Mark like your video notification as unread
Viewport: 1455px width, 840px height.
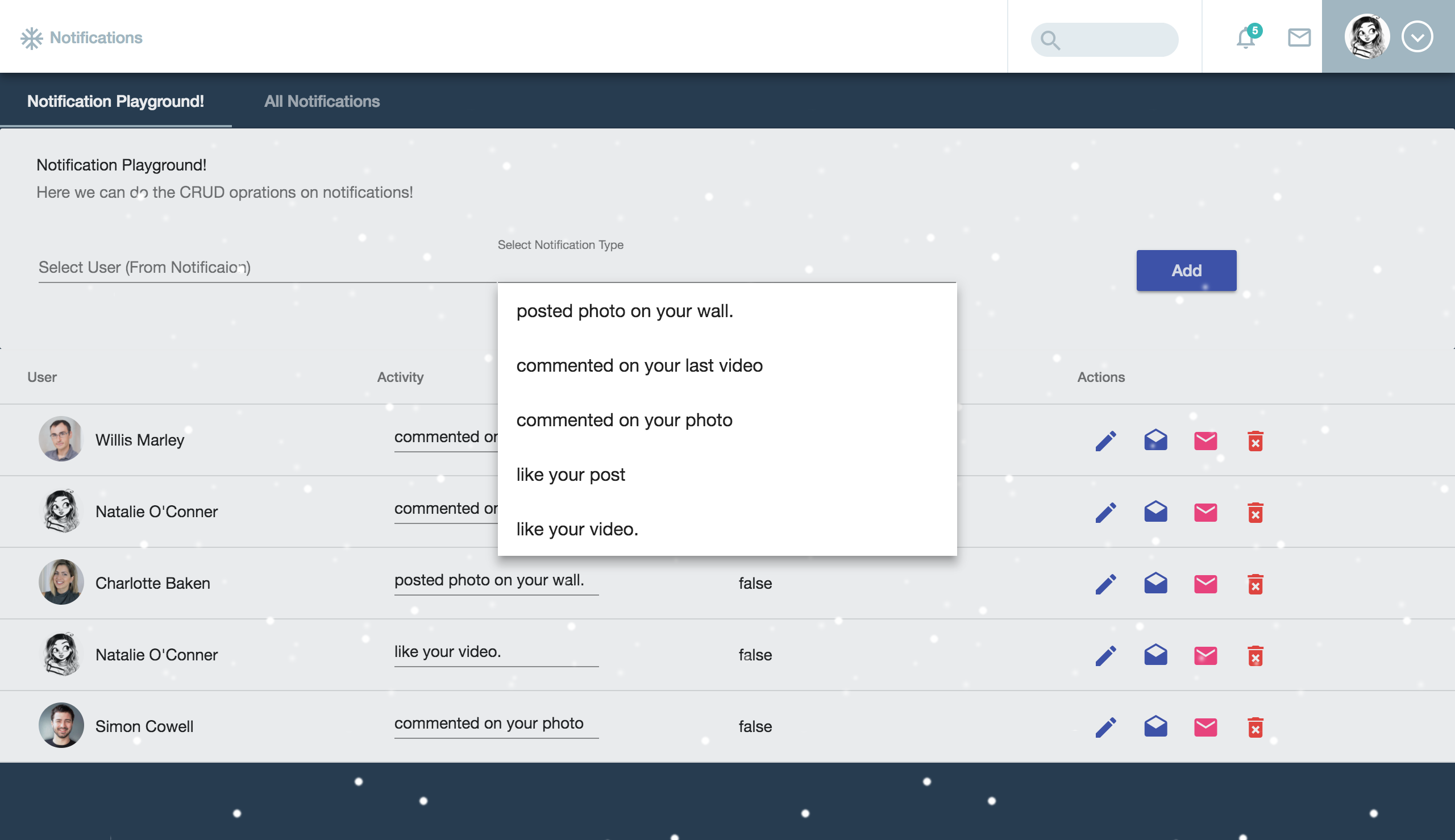pos(1205,655)
